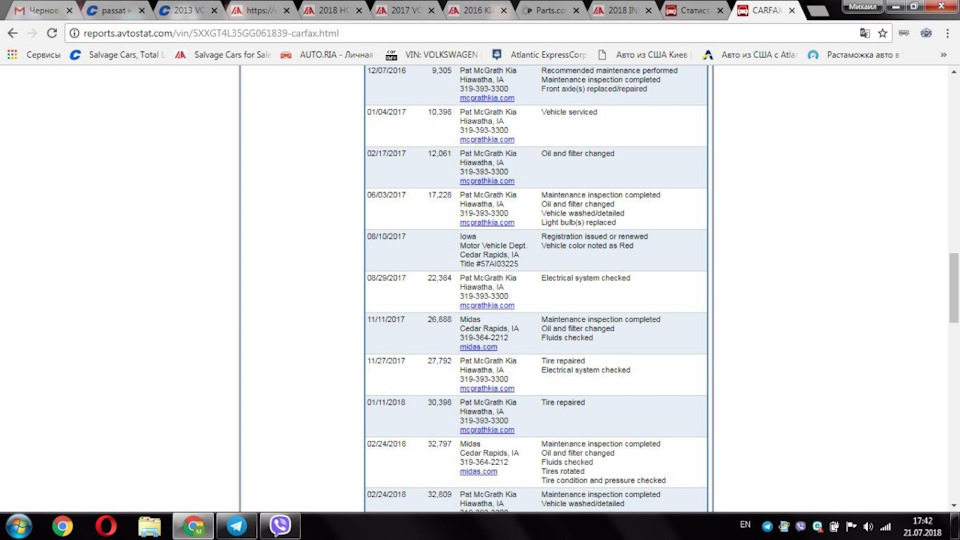960x540 pixels.
Task: Click mcgrathkia.com link in 12/07/2016 row
Action: pyautogui.click(x=487, y=98)
